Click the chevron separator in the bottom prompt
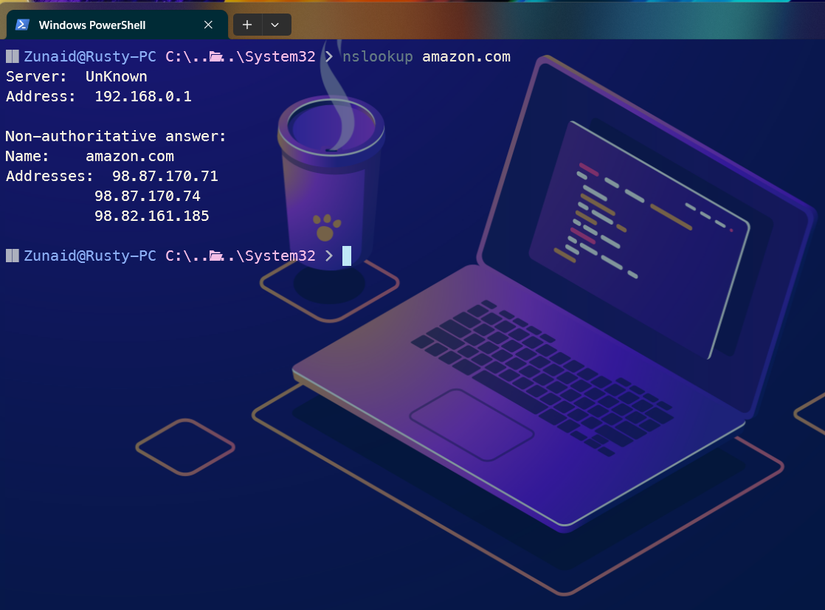Viewport: 825px width, 610px height. [x=327, y=255]
